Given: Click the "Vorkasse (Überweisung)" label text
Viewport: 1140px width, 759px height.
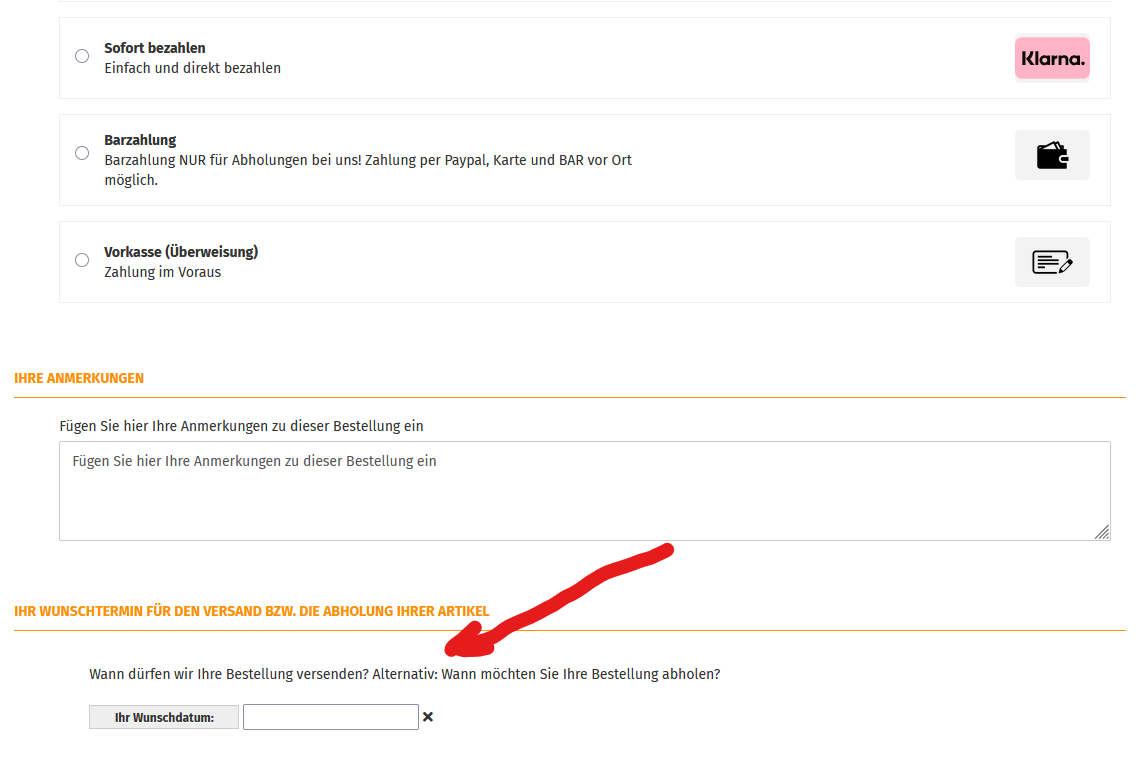Looking at the screenshot, I should click(x=181, y=252).
